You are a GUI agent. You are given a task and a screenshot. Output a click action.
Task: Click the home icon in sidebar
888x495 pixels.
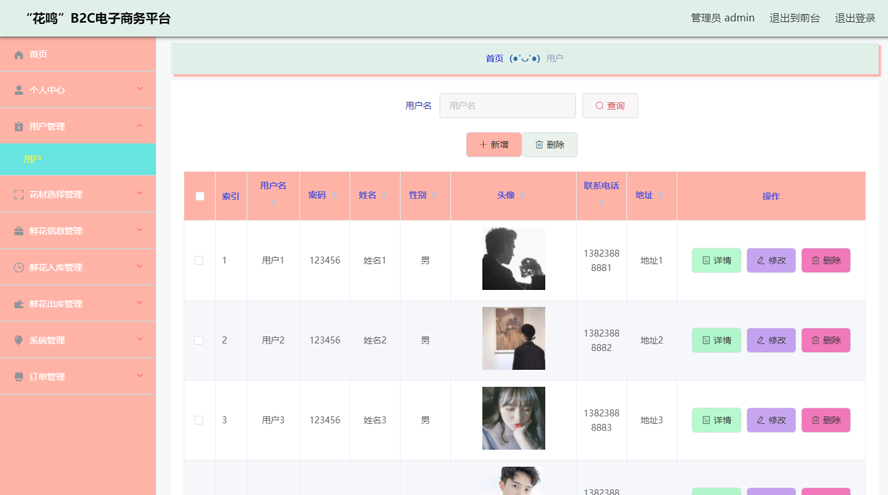18,55
